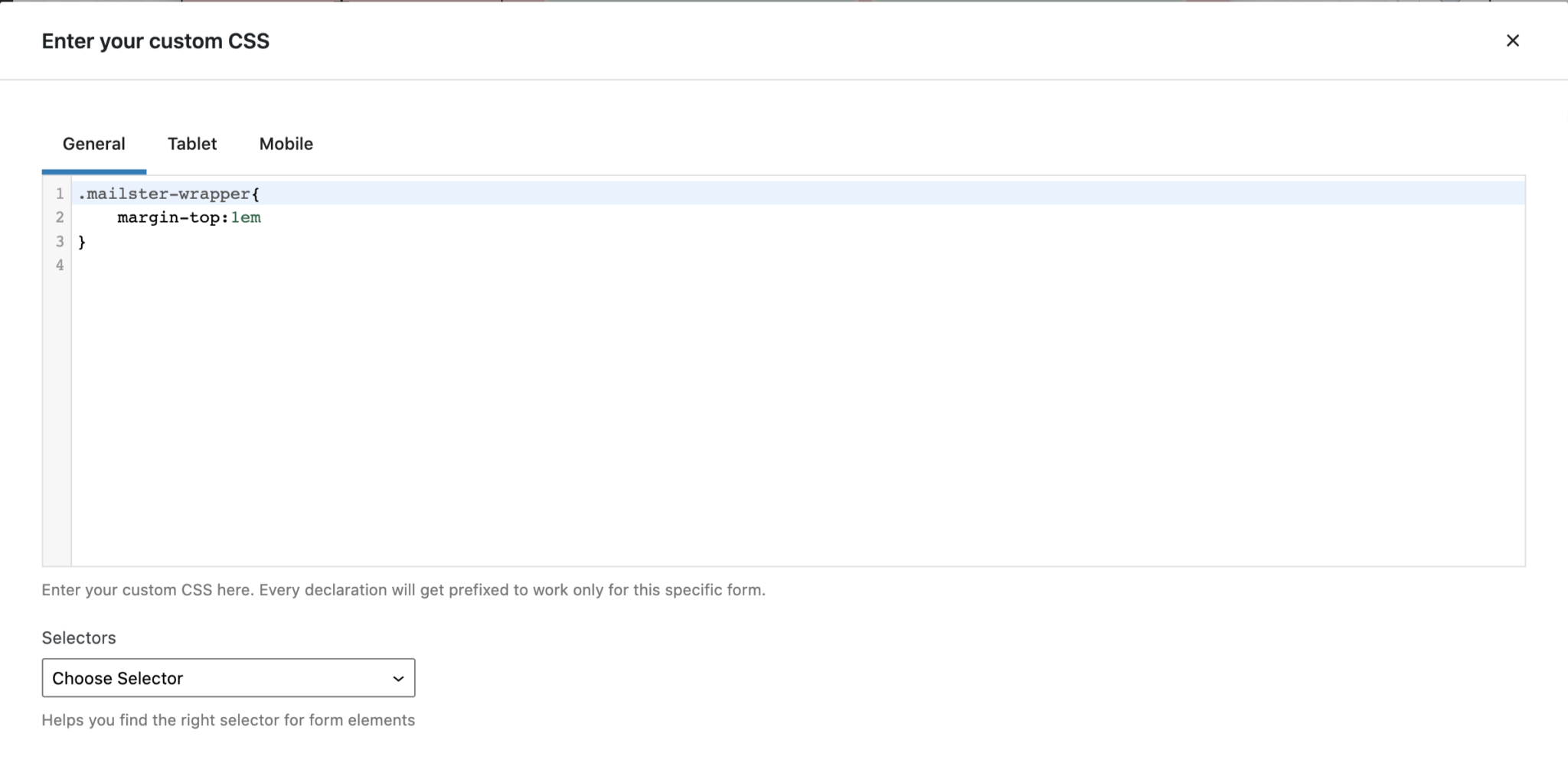The height and width of the screenshot is (776, 1568).
Task: Click the Enter your custom CSS title
Action: [155, 41]
